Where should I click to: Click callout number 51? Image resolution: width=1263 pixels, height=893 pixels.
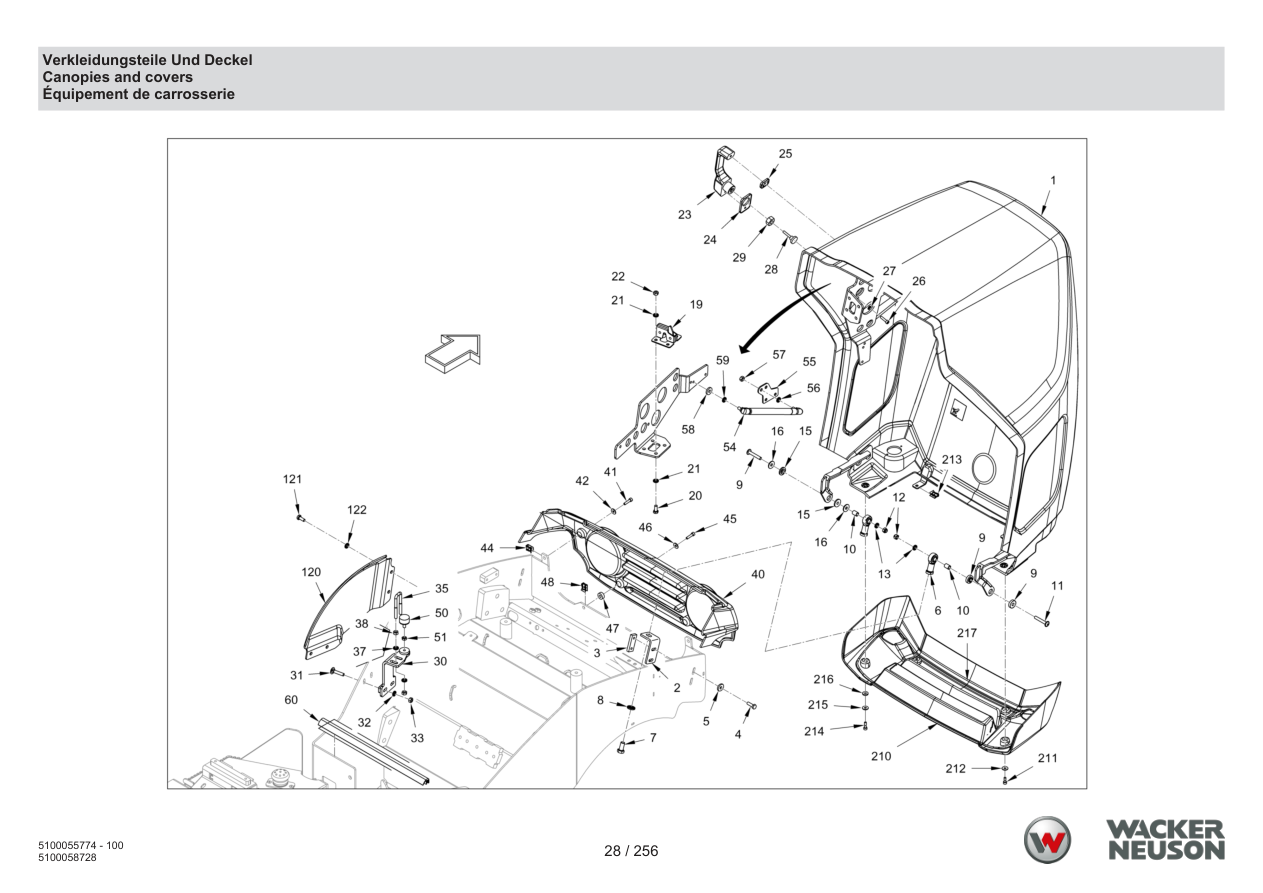click(440, 637)
